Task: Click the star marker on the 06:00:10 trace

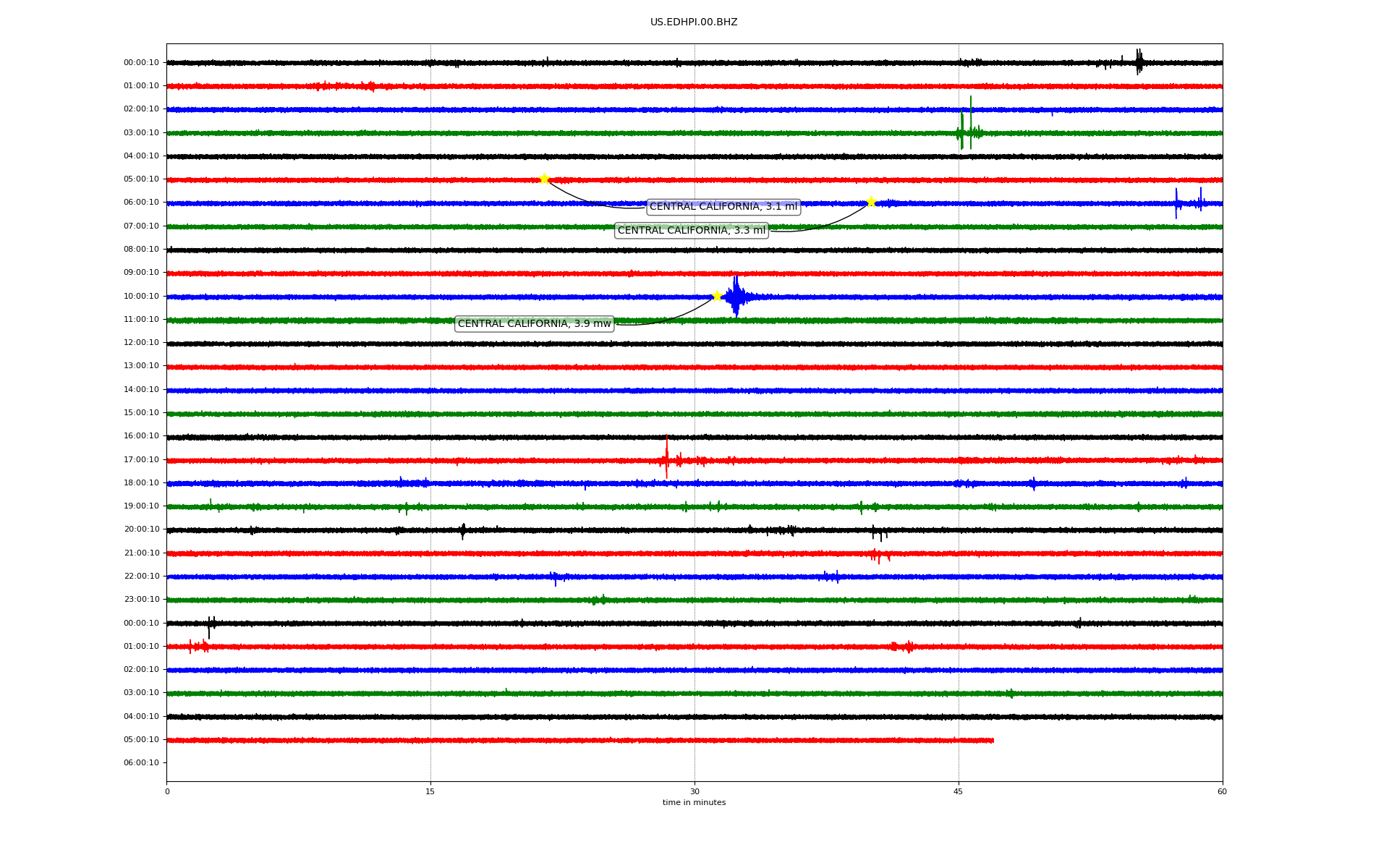Action: (x=871, y=202)
